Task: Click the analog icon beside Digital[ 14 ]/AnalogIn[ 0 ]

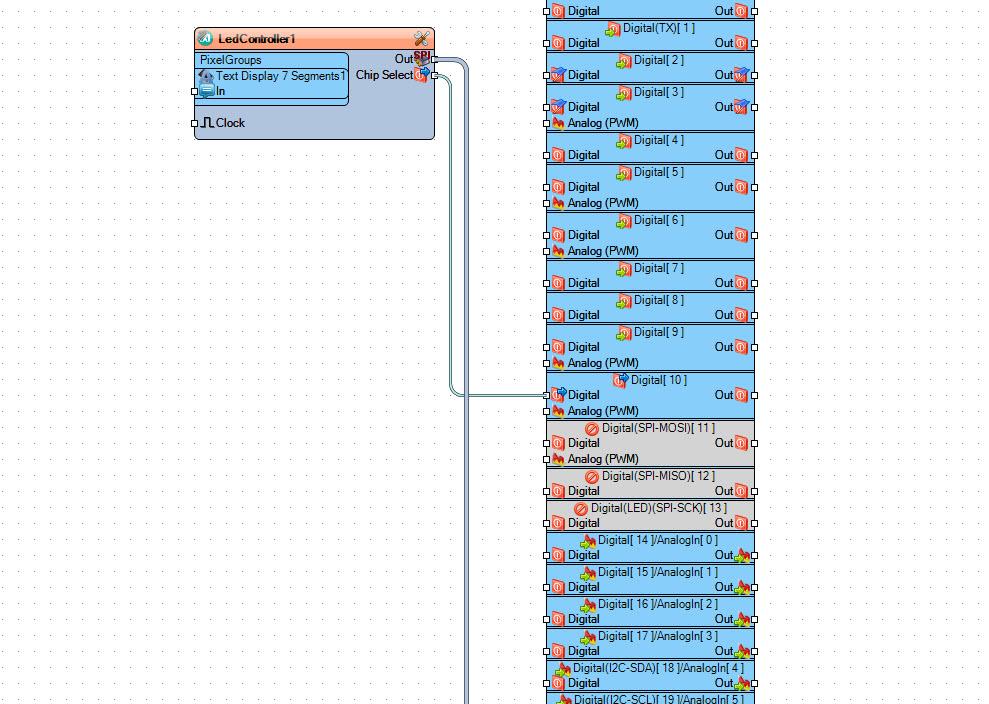Action: [588, 541]
